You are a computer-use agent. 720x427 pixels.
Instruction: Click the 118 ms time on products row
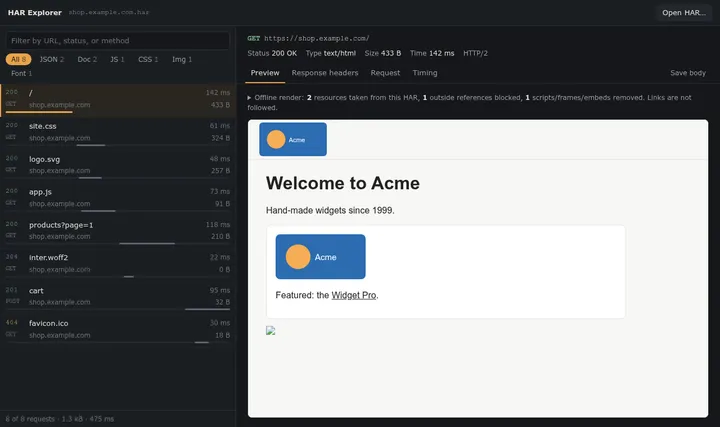[218, 225]
